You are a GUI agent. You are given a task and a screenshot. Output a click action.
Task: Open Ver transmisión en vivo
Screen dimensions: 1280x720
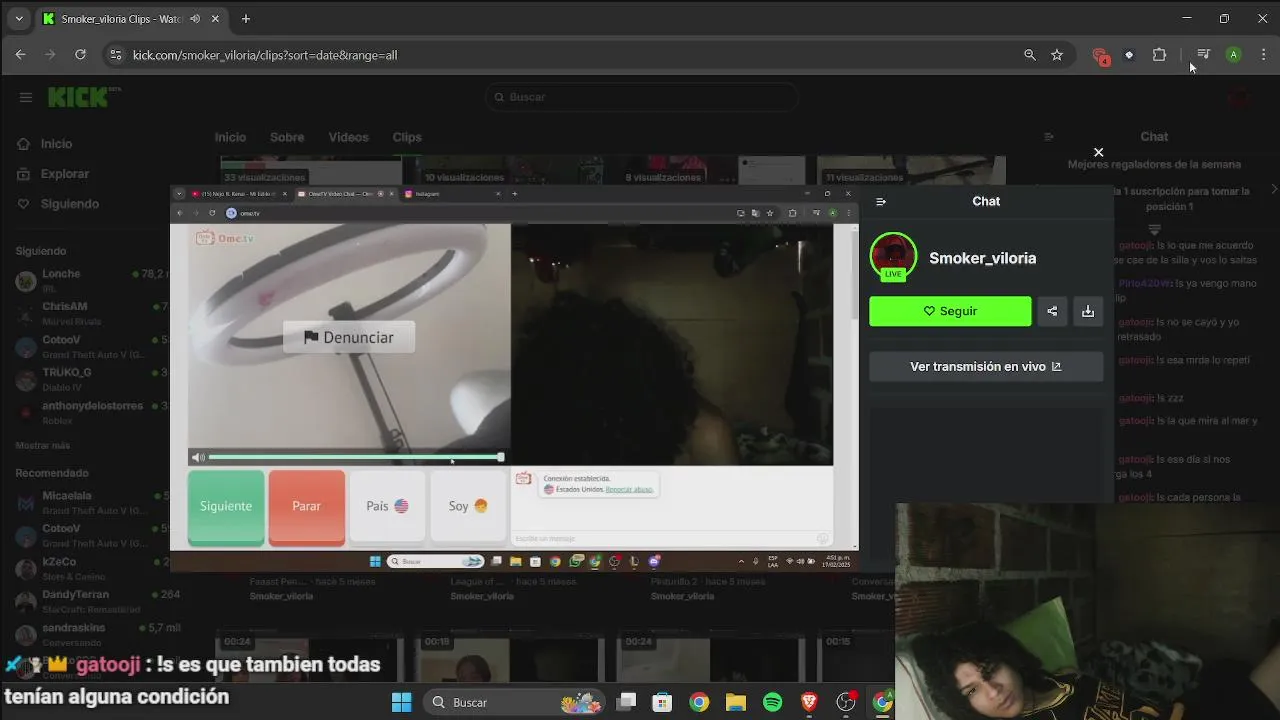(x=986, y=366)
